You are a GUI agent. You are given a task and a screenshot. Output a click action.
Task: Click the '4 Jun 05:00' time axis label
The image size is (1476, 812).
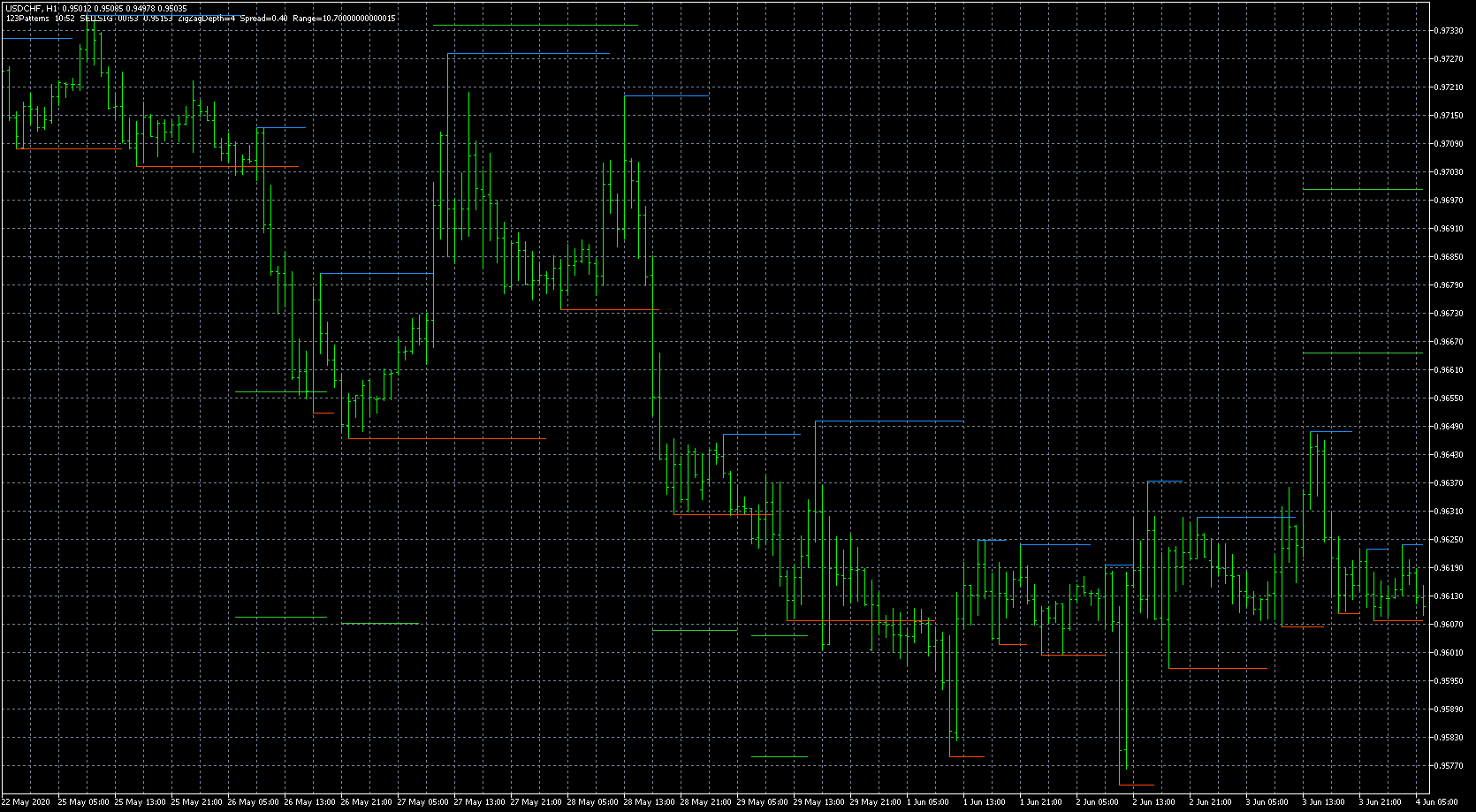click(x=1439, y=802)
